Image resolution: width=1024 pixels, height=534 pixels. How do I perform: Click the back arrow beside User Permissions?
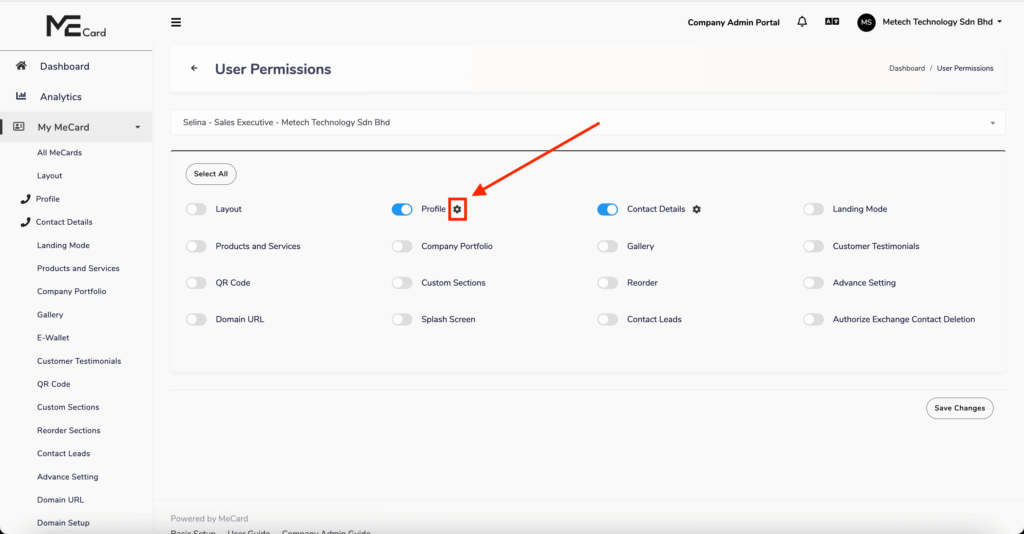point(194,69)
